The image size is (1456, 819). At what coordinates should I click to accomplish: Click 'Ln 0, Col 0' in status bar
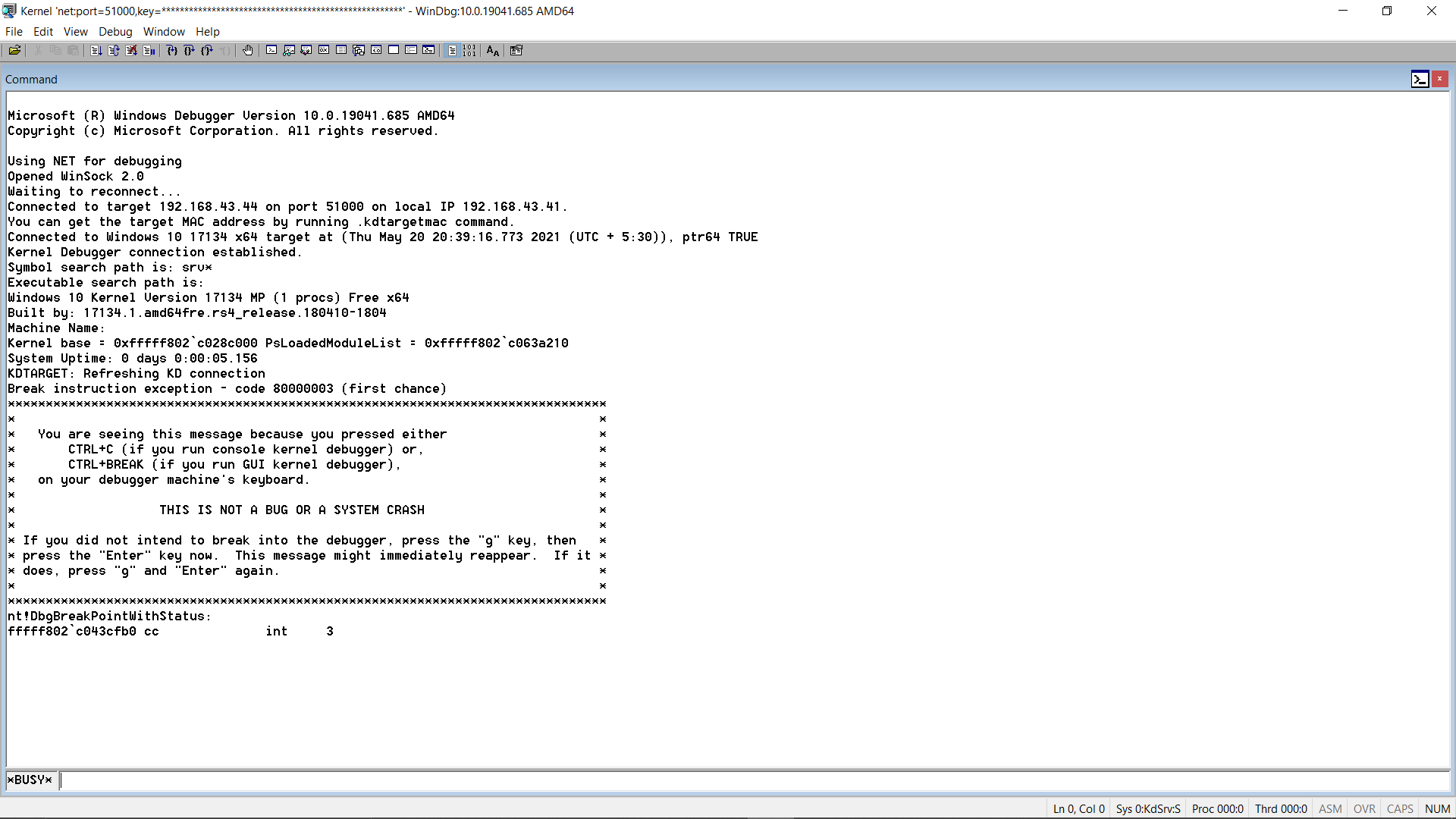point(1079,809)
